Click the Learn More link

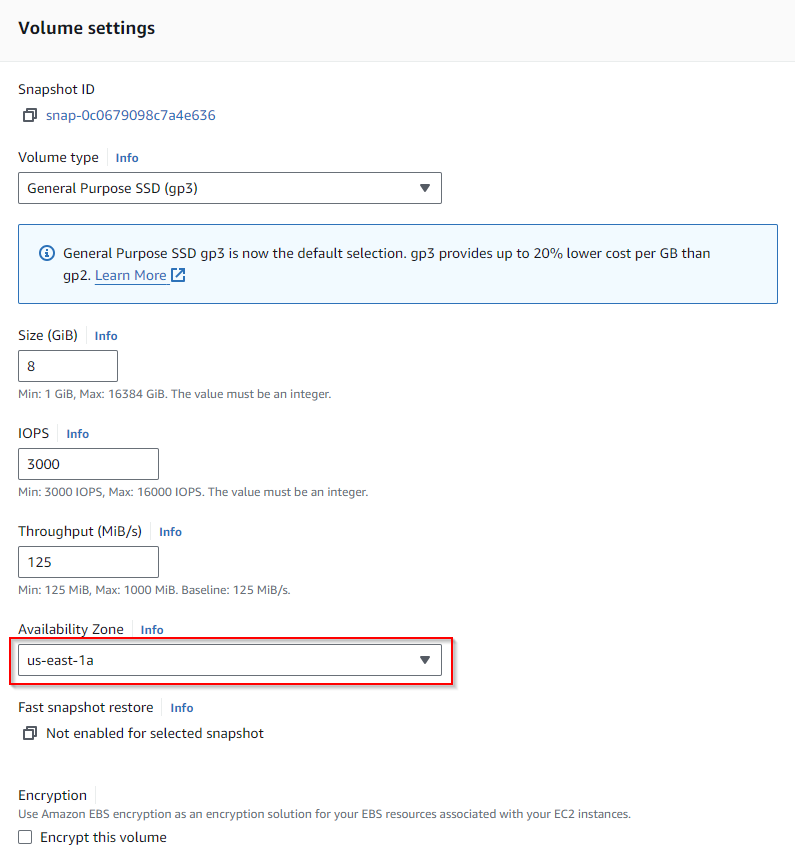131,275
